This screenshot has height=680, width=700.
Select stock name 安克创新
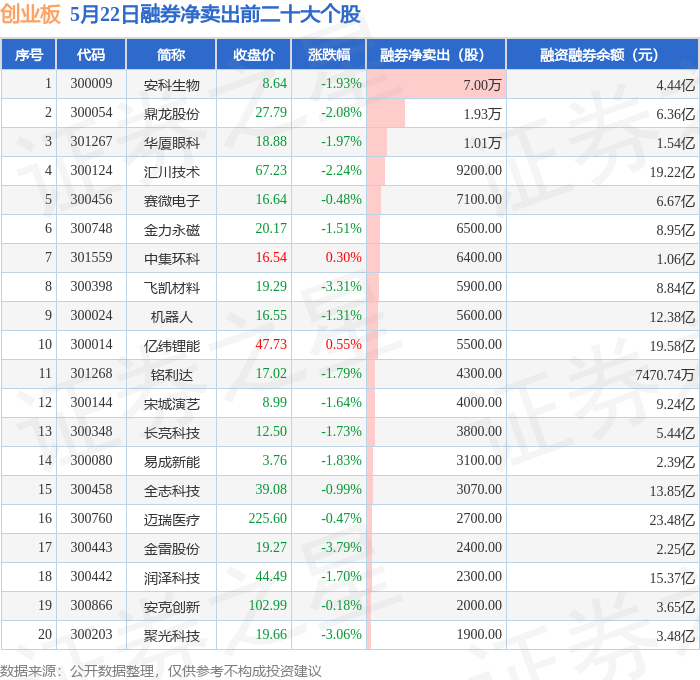[171, 607]
